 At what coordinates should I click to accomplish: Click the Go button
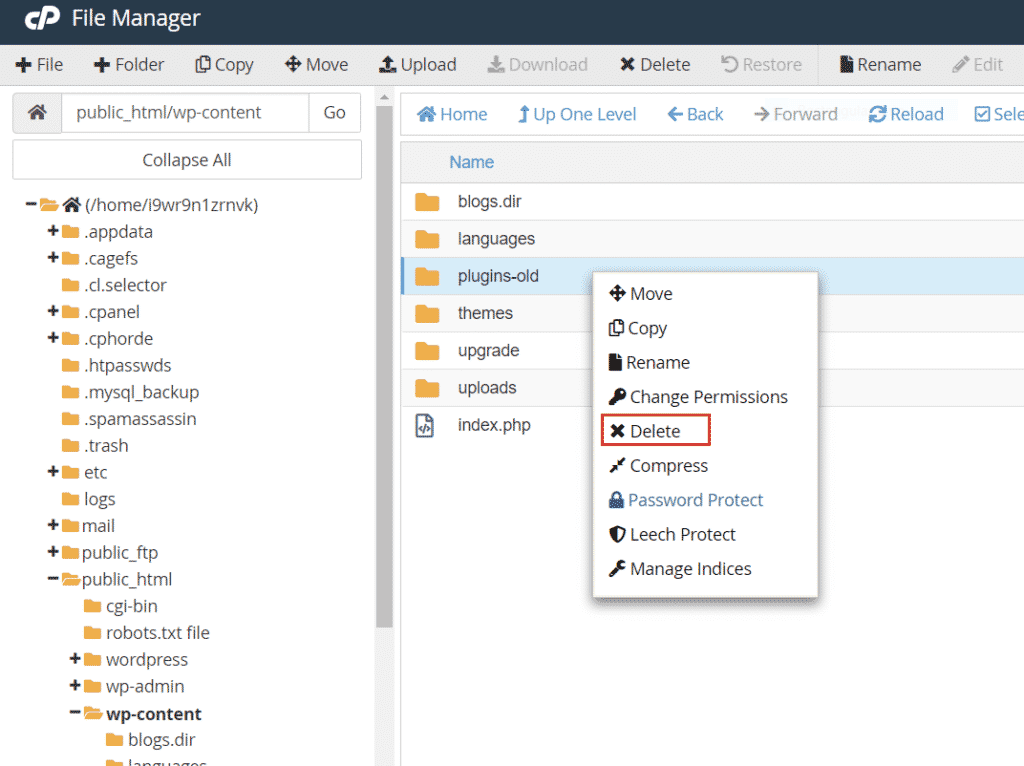click(334, 113)
